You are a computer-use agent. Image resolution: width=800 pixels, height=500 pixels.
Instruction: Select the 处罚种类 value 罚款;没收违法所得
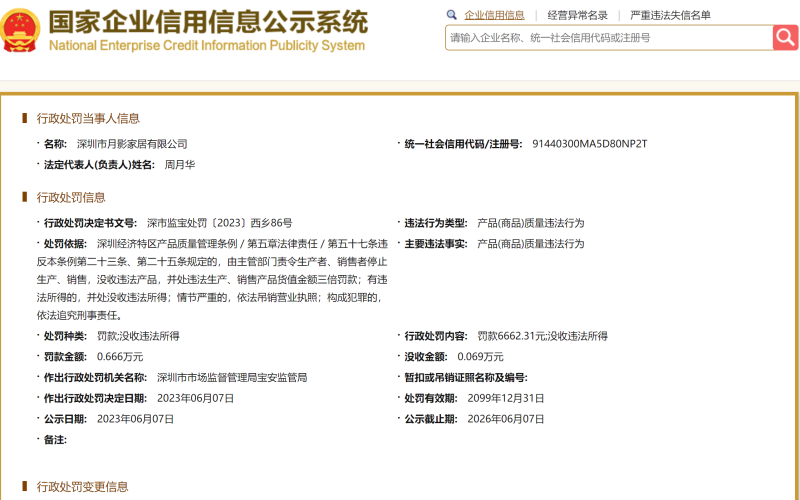pos(138,336)
